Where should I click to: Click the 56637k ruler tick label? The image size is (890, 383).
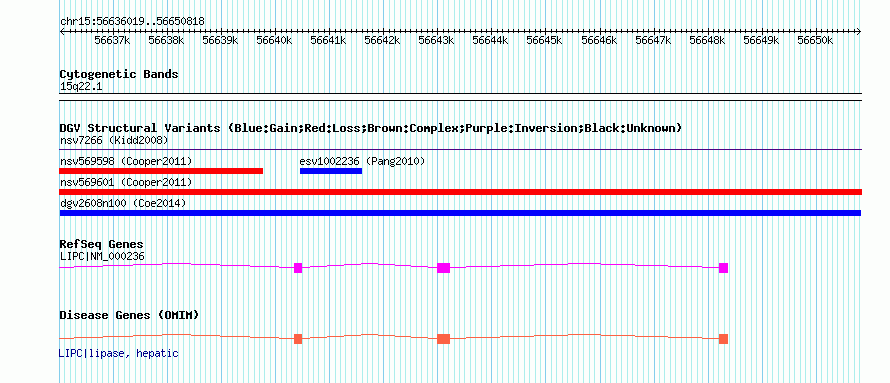112,41
